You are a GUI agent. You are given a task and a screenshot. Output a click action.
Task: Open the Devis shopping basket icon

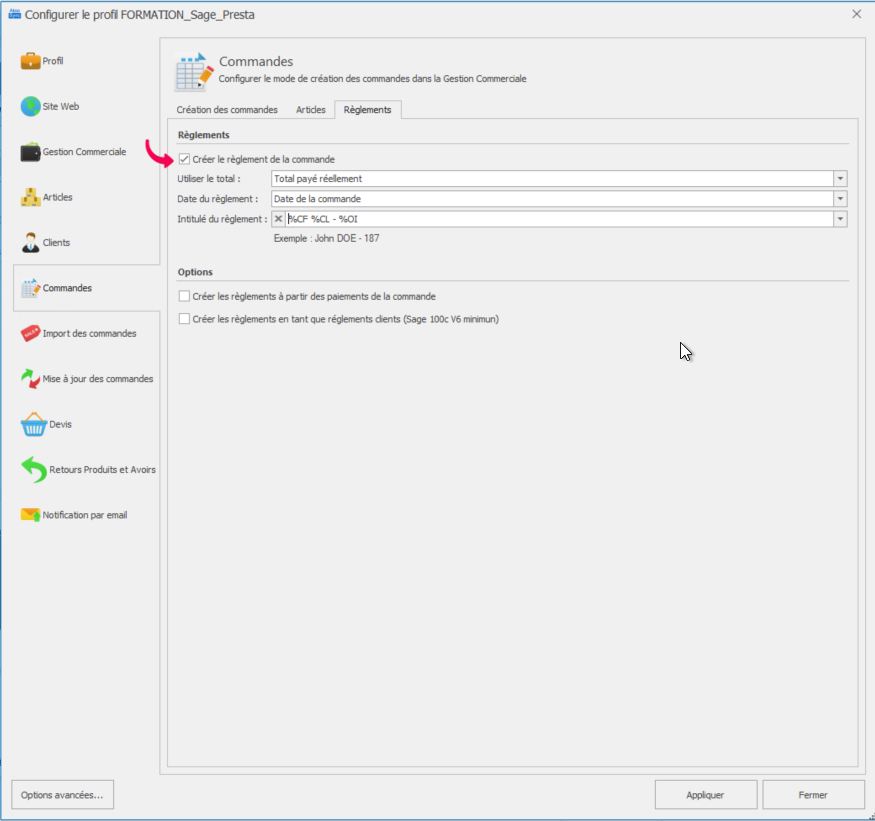pos(33,425)
